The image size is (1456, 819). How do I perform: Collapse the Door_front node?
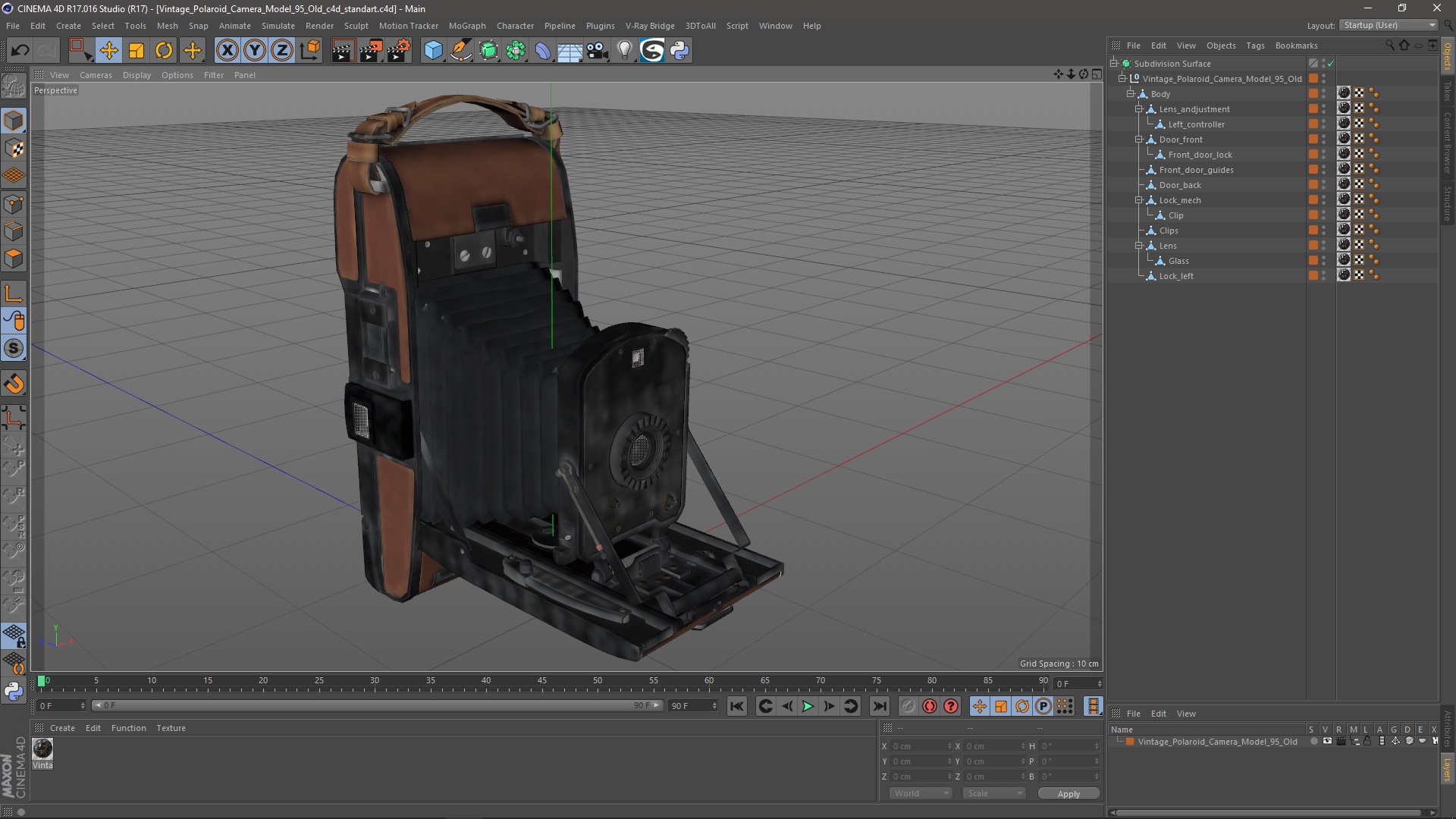(1139, 140)
